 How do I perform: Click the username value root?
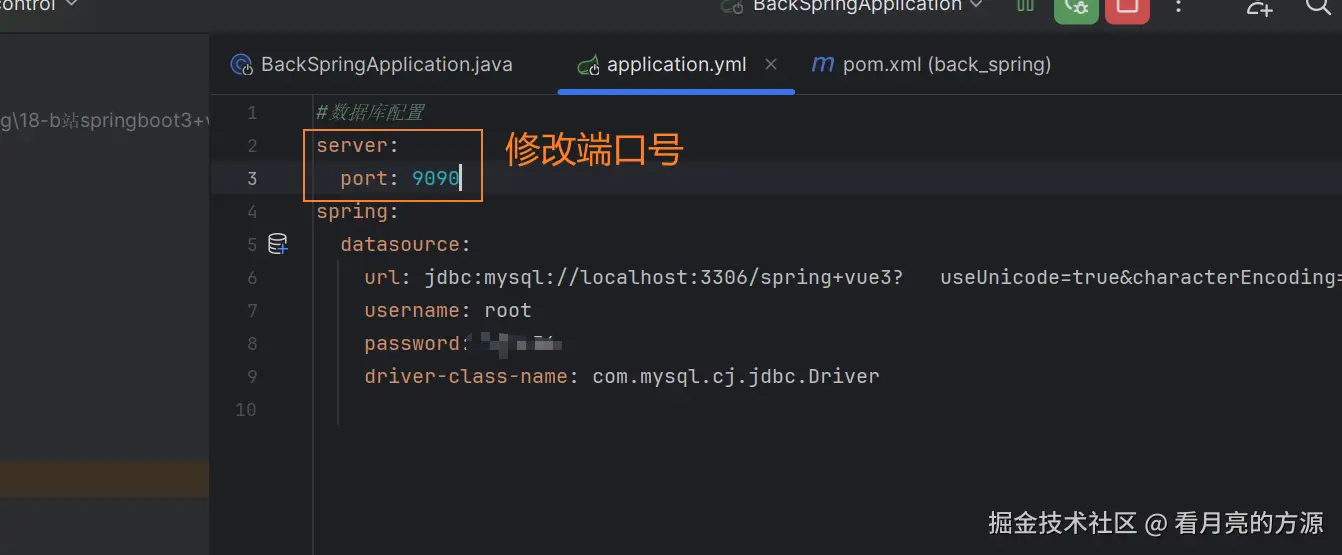[508, 311]
